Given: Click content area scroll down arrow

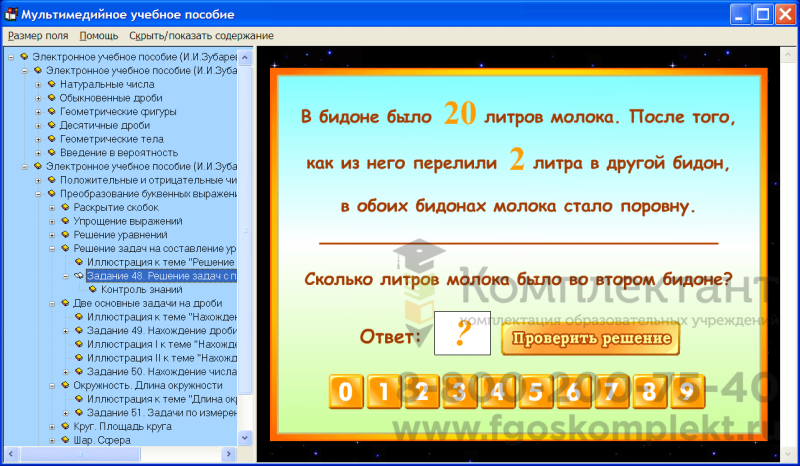Looking at the screenshot, I should (x=788, y=454).
